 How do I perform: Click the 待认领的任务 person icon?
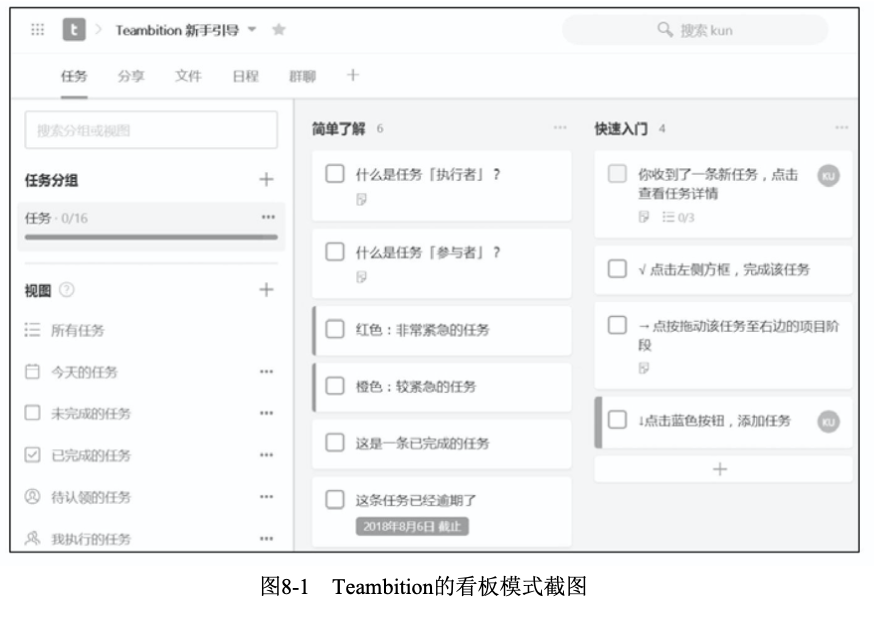point(32,496)
